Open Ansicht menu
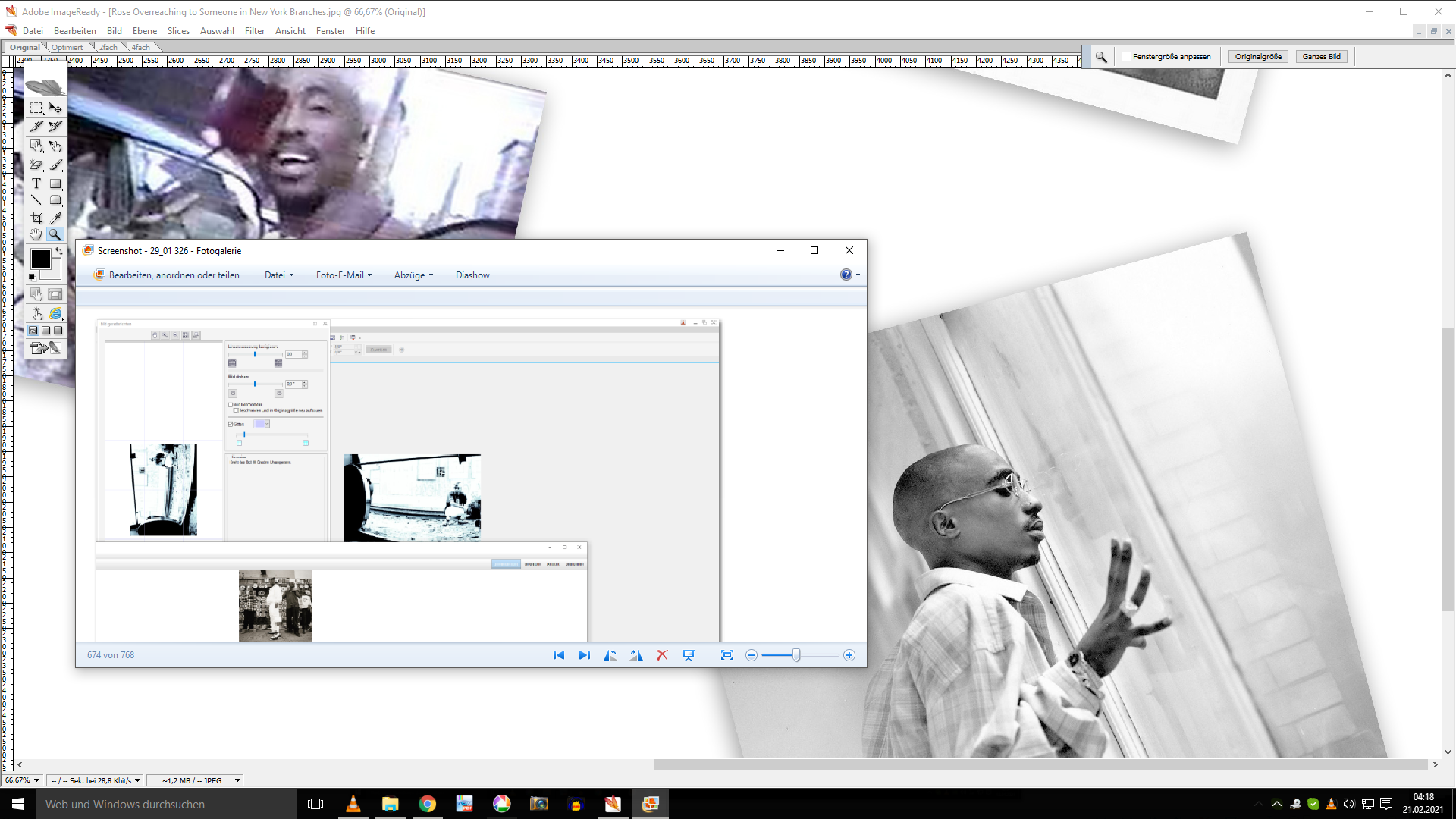Image resolution: width=1456 pixels, height=819 pixels. [290, 31]
